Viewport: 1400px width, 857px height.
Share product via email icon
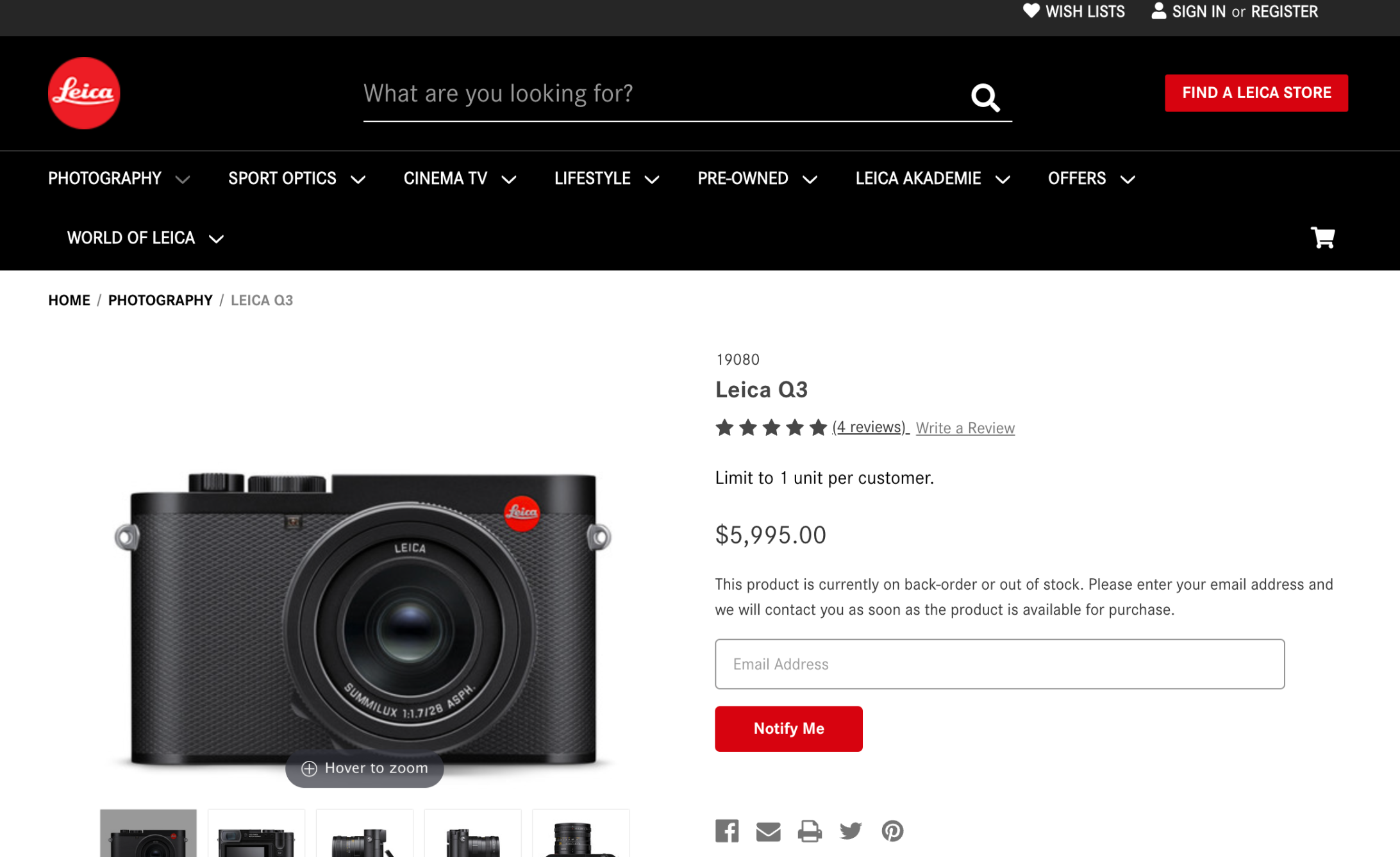click(x=768, y=831)
